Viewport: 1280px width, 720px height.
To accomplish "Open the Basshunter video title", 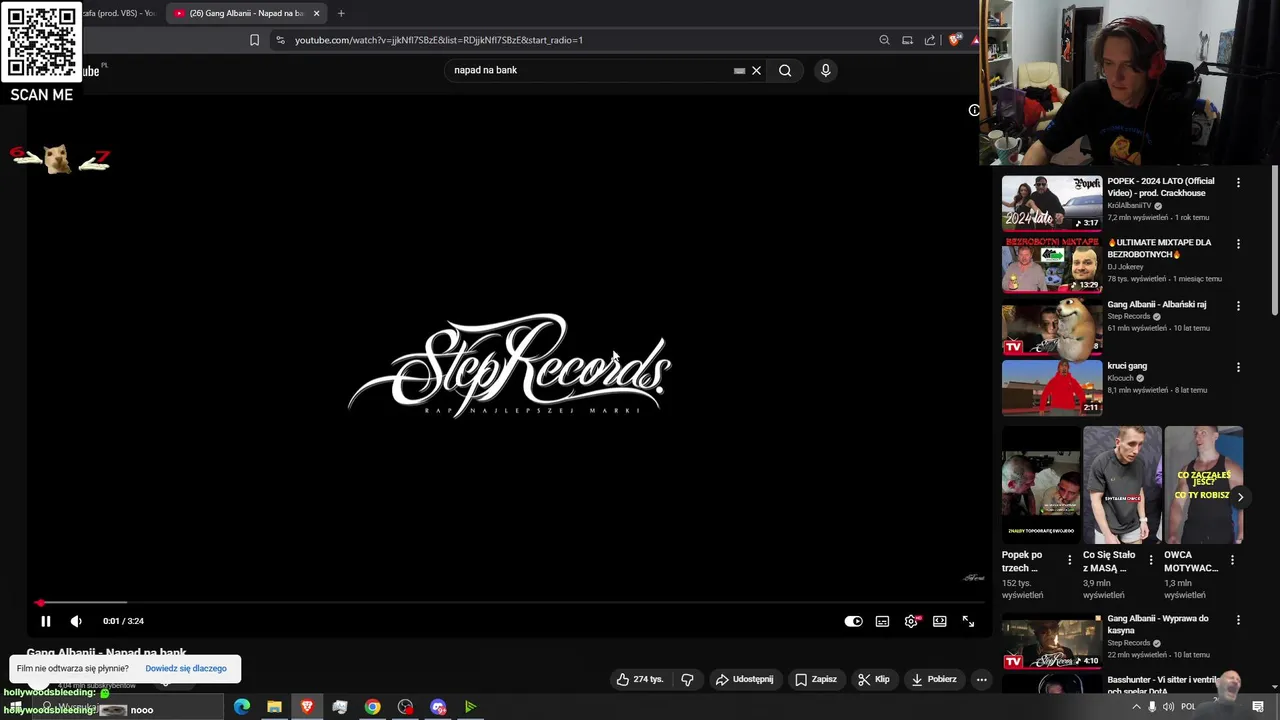I will pyautogui.click(x=1163, y=685).
